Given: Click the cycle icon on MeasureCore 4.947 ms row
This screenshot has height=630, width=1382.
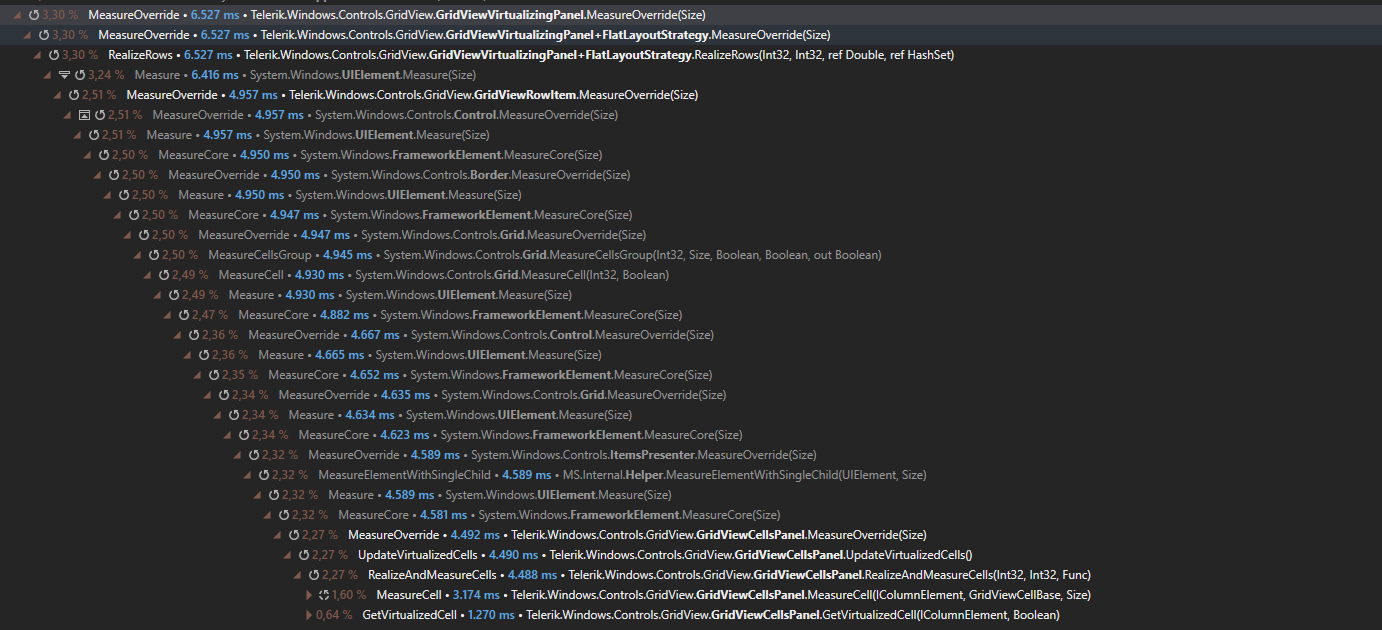Looking at the screenshot, I should point(134,215).
